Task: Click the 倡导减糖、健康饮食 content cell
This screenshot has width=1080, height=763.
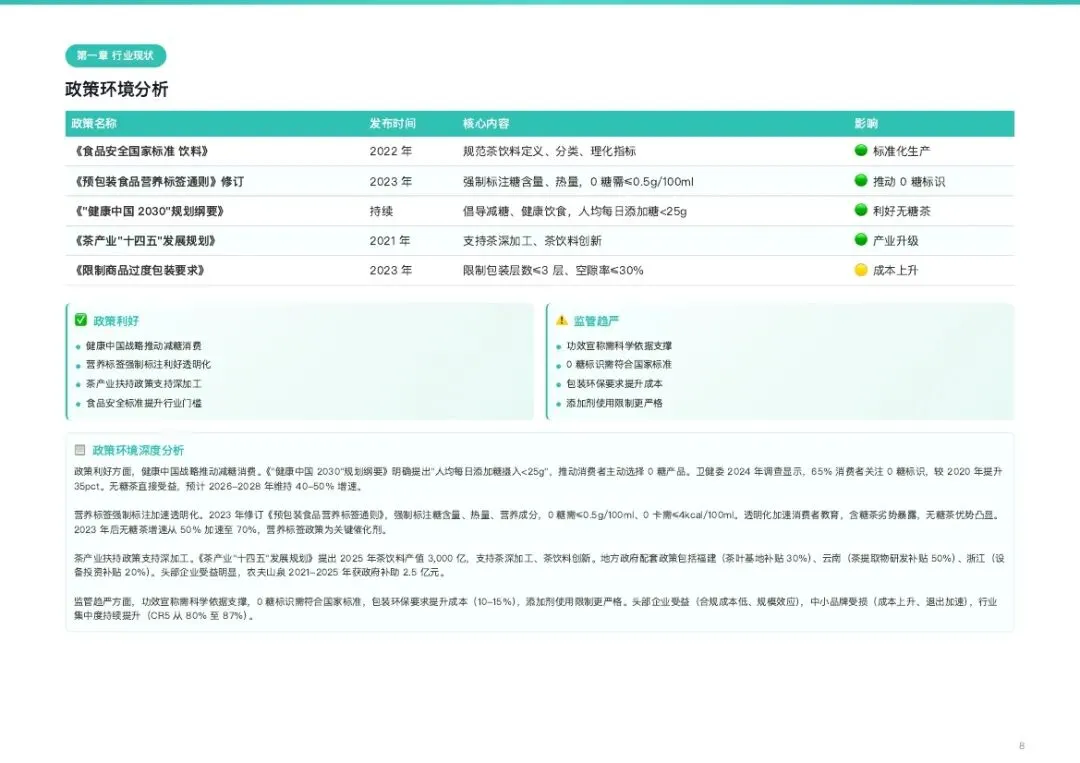Action: [574, 211]
